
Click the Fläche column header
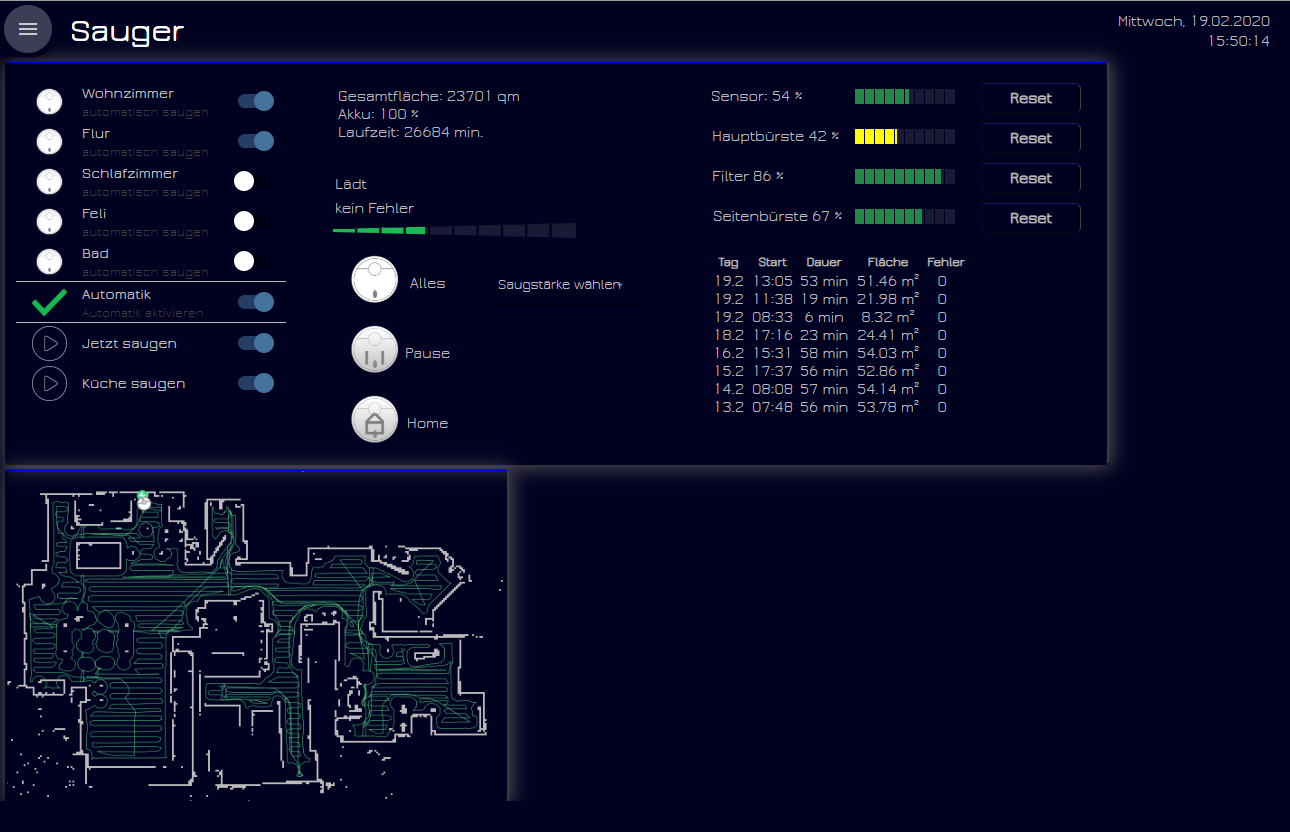888,262
